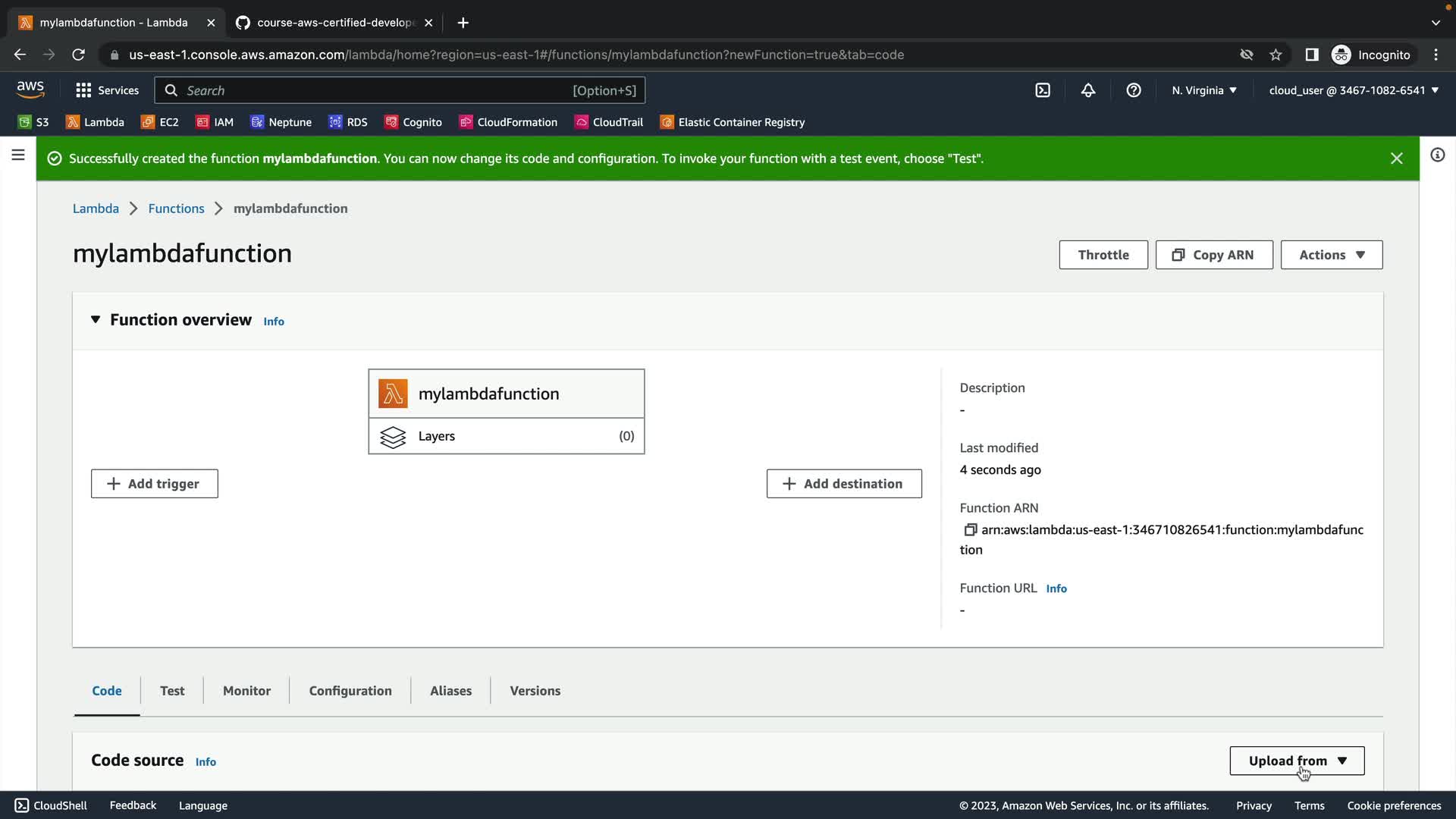Open the S3 favorites shortcut
This screenshot has width=1456, height=819.
tap(33, 122)
